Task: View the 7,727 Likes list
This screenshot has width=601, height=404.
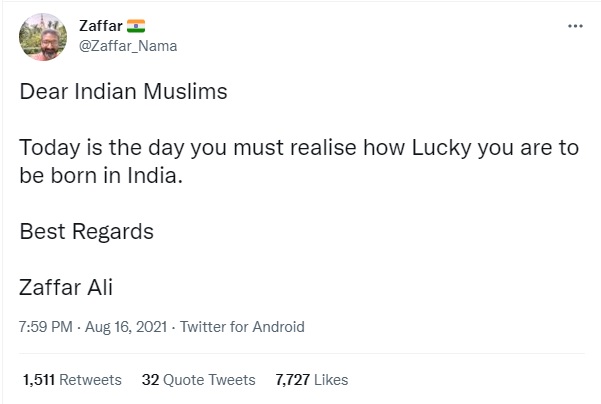Action: point(311,380)
